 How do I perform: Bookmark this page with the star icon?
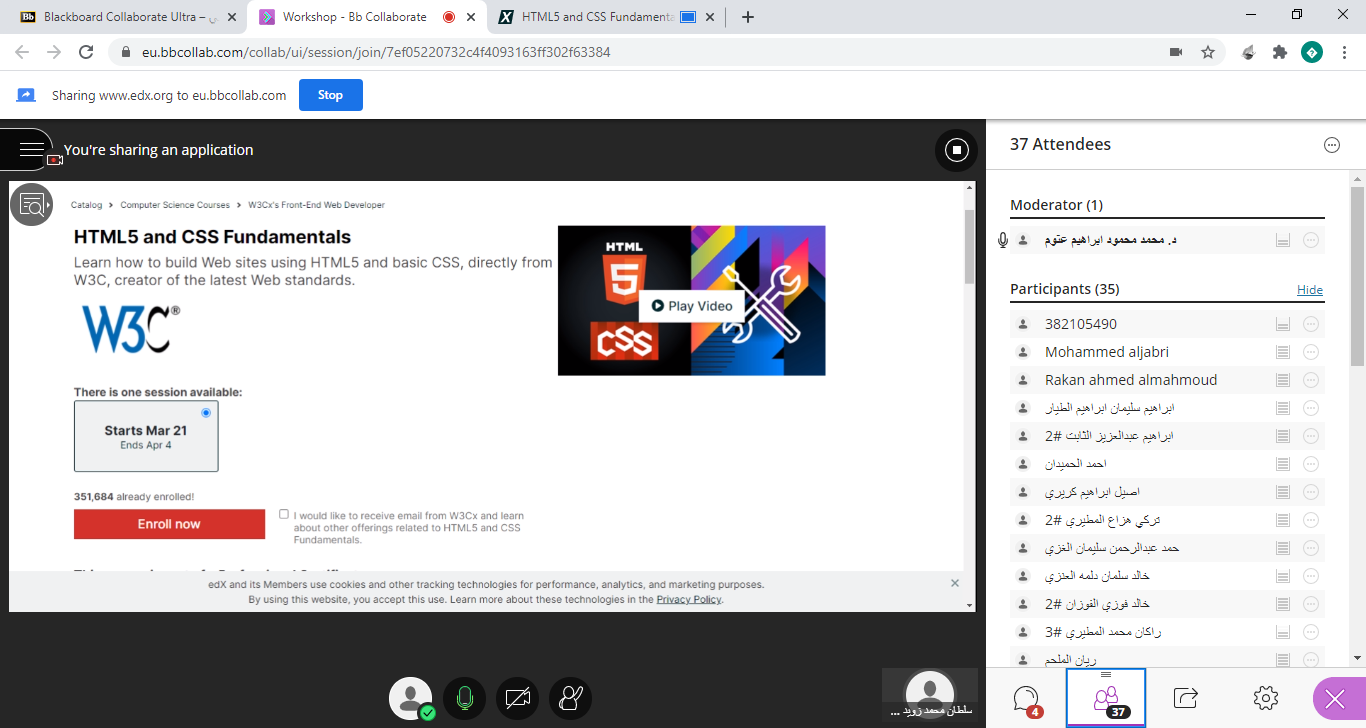[1208, 52]
